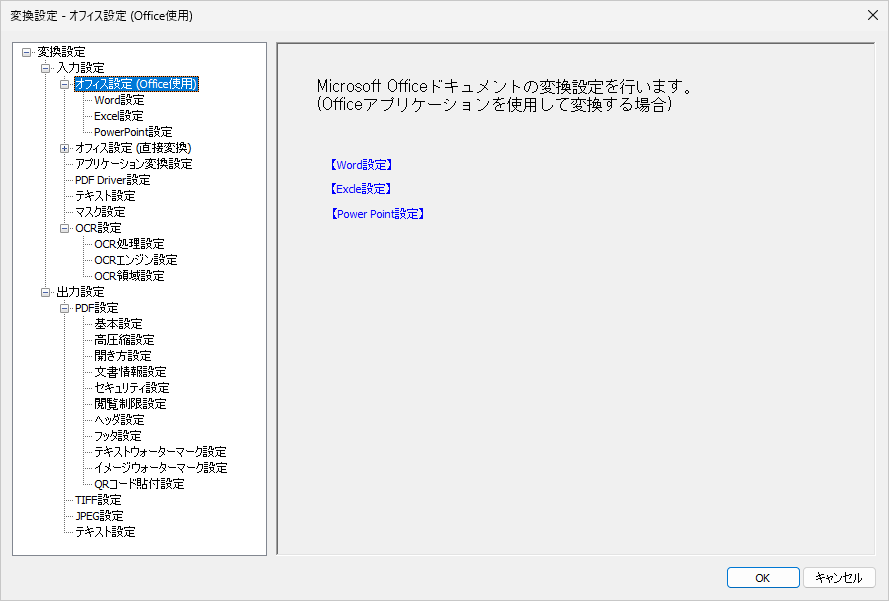Open テキストウォーターマーク設定 in tree
Viewport: 889px width, 601px height.
click(x=160, y=452)
